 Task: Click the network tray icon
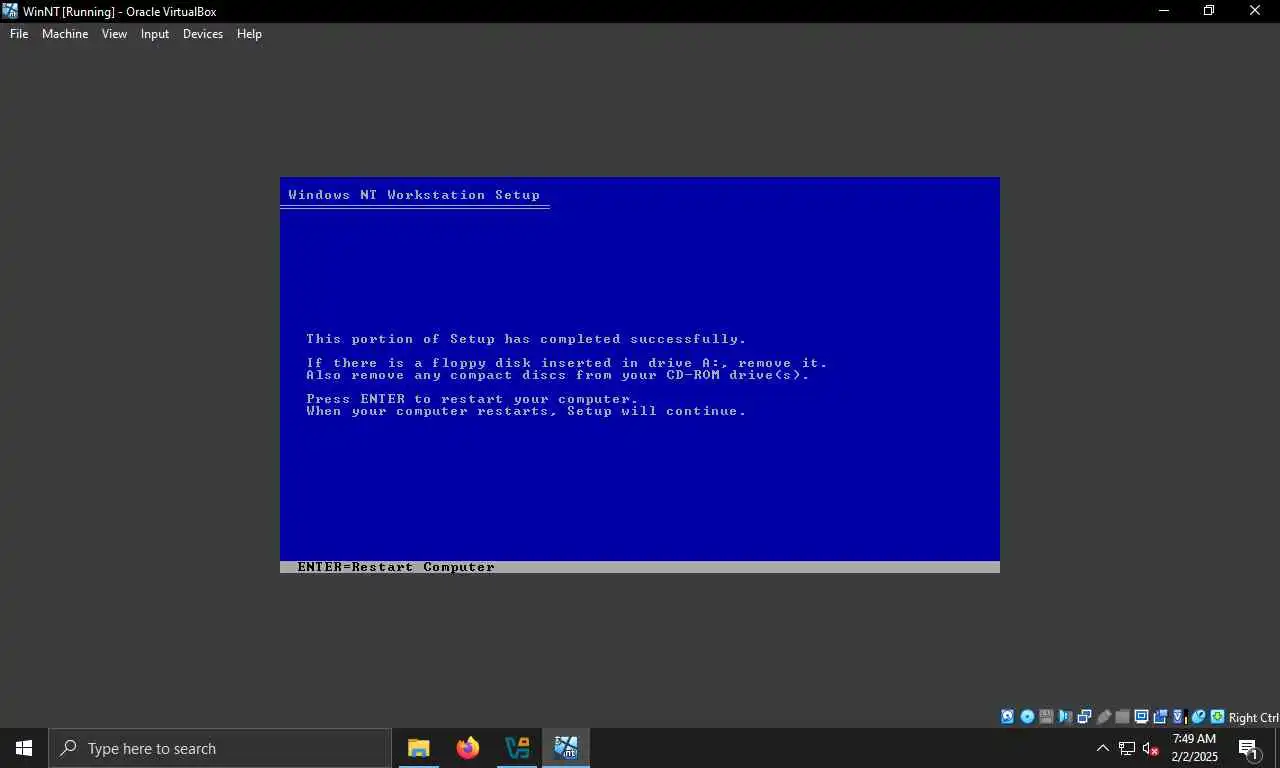tap(1127, 748)
